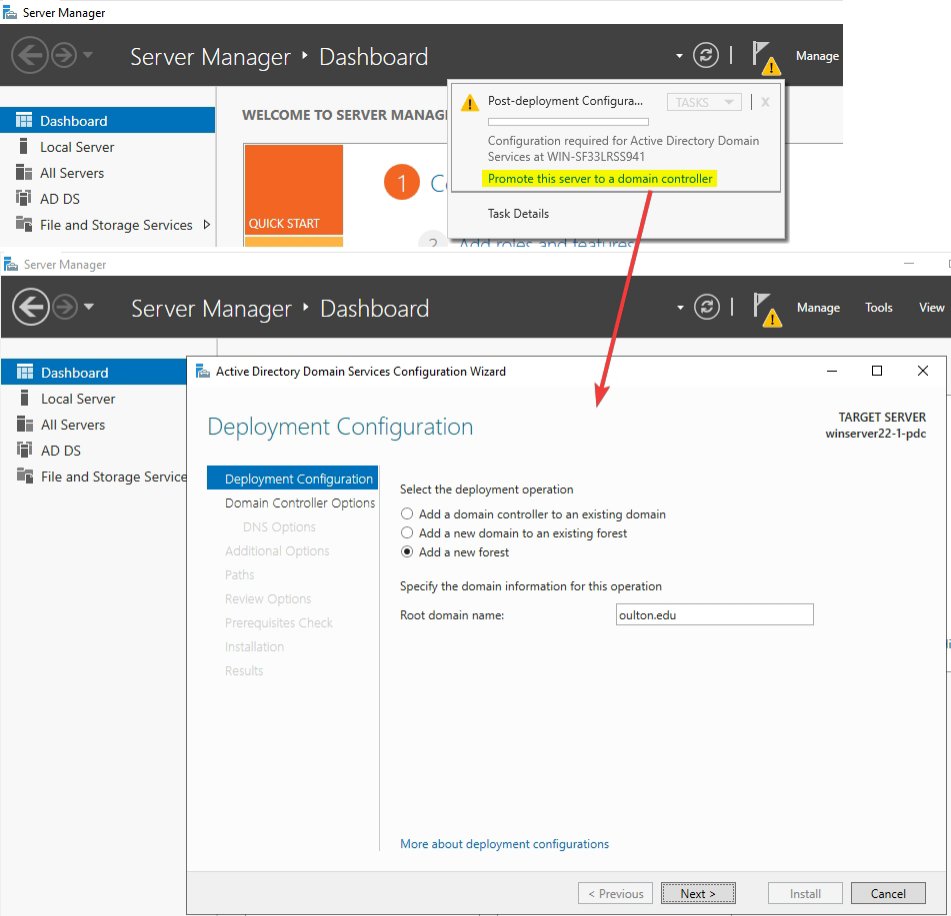Screen dimensions: 951x916
Task: Open the View menu
Action: [931, 308]
